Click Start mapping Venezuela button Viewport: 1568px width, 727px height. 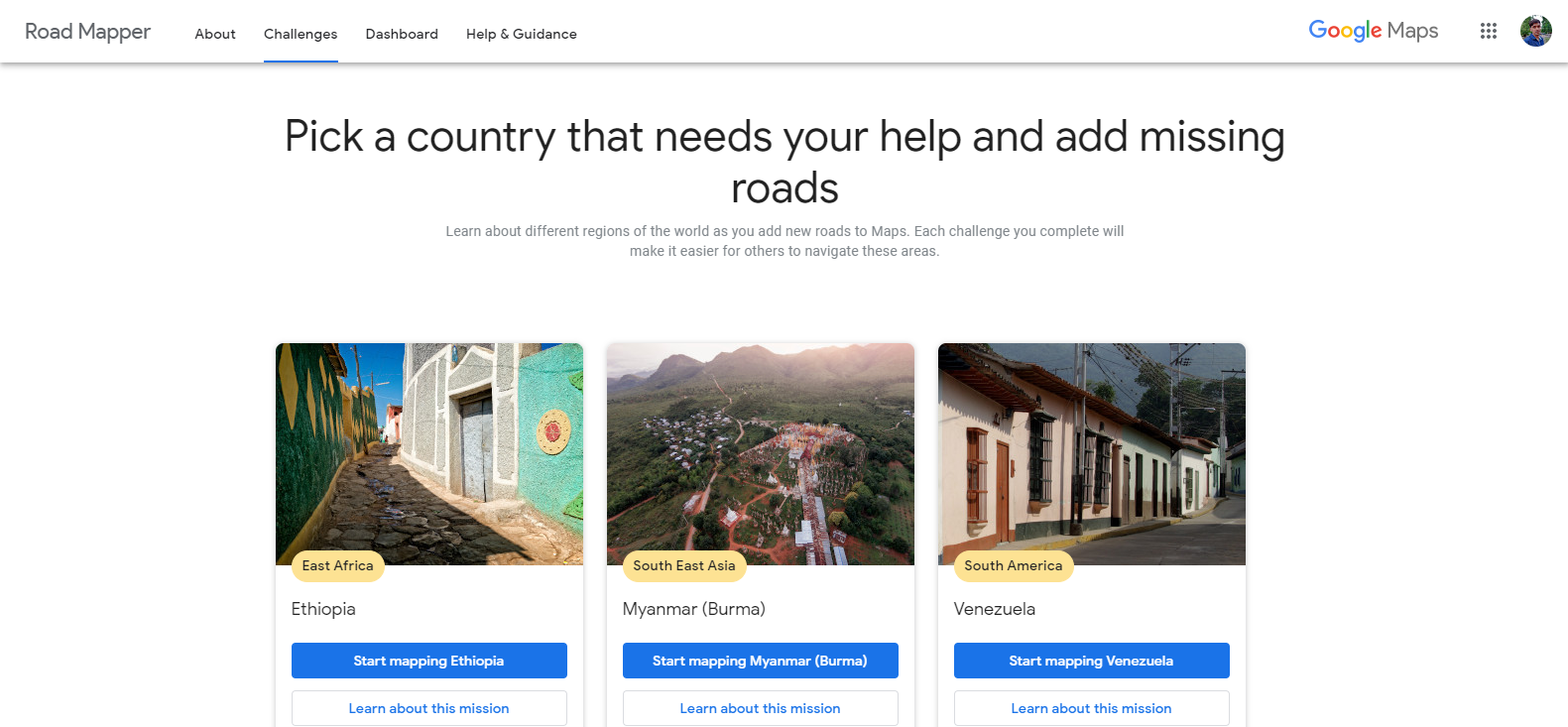pyautogui.click(x=1092, y=661)
